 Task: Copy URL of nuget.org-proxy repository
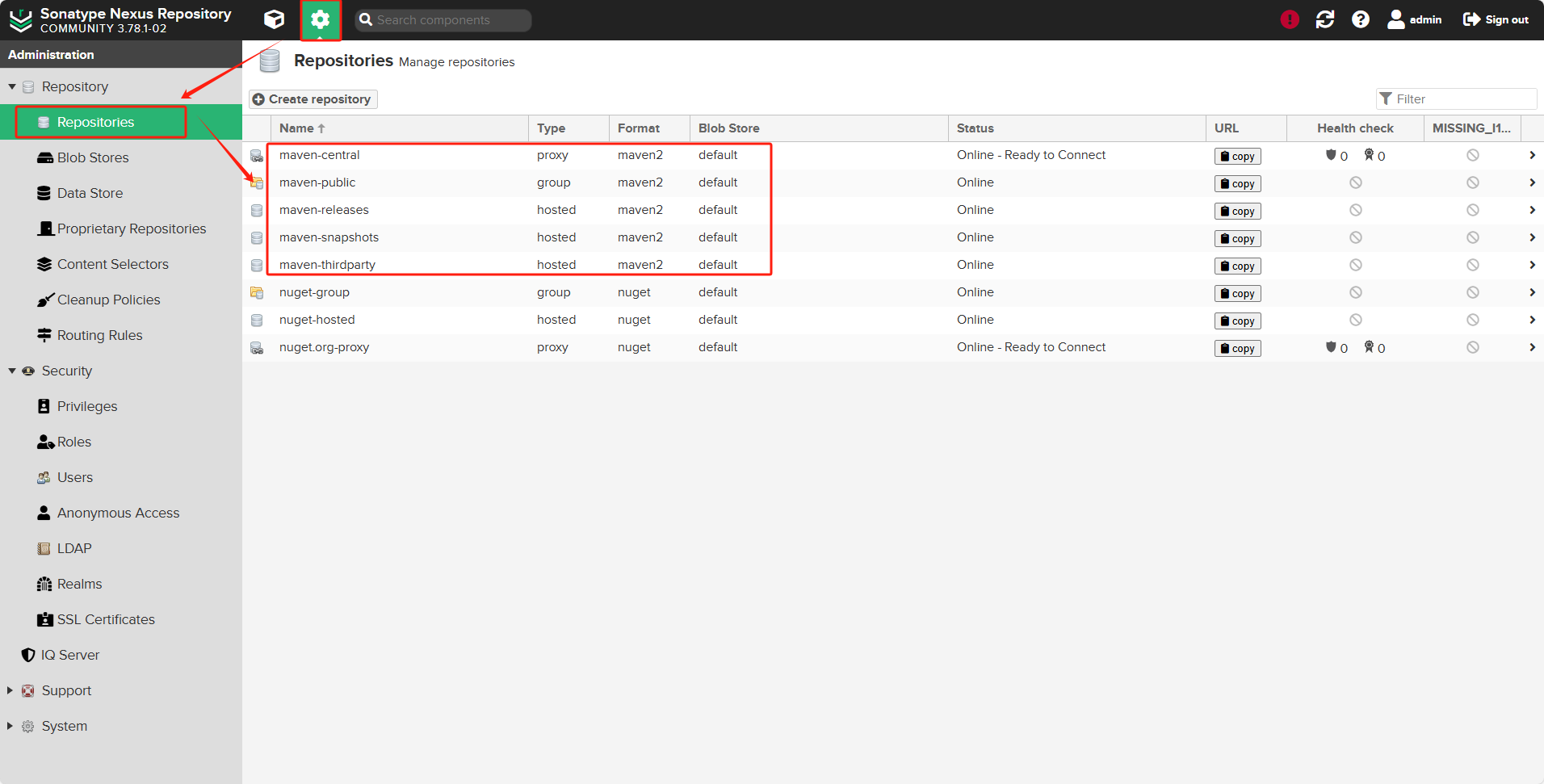(x=1237, y=348)
